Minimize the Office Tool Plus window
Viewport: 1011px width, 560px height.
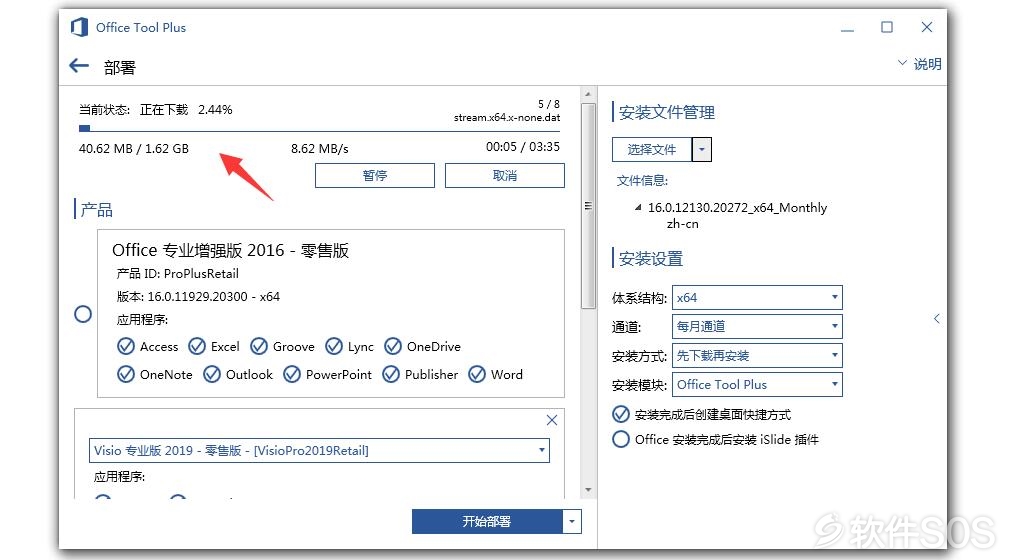[x=847, y=28]
